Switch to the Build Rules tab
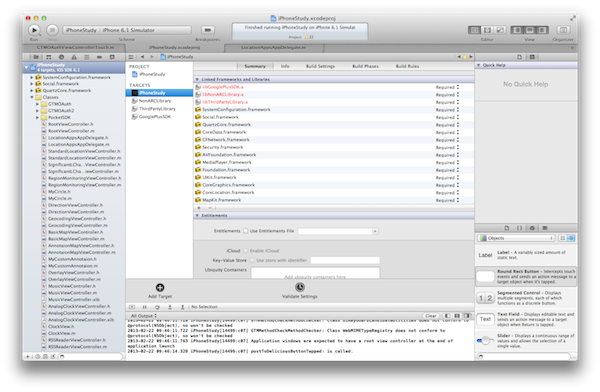Image resolution: width=600 pixels, height=392 pixels. click(x=407, y=66)
